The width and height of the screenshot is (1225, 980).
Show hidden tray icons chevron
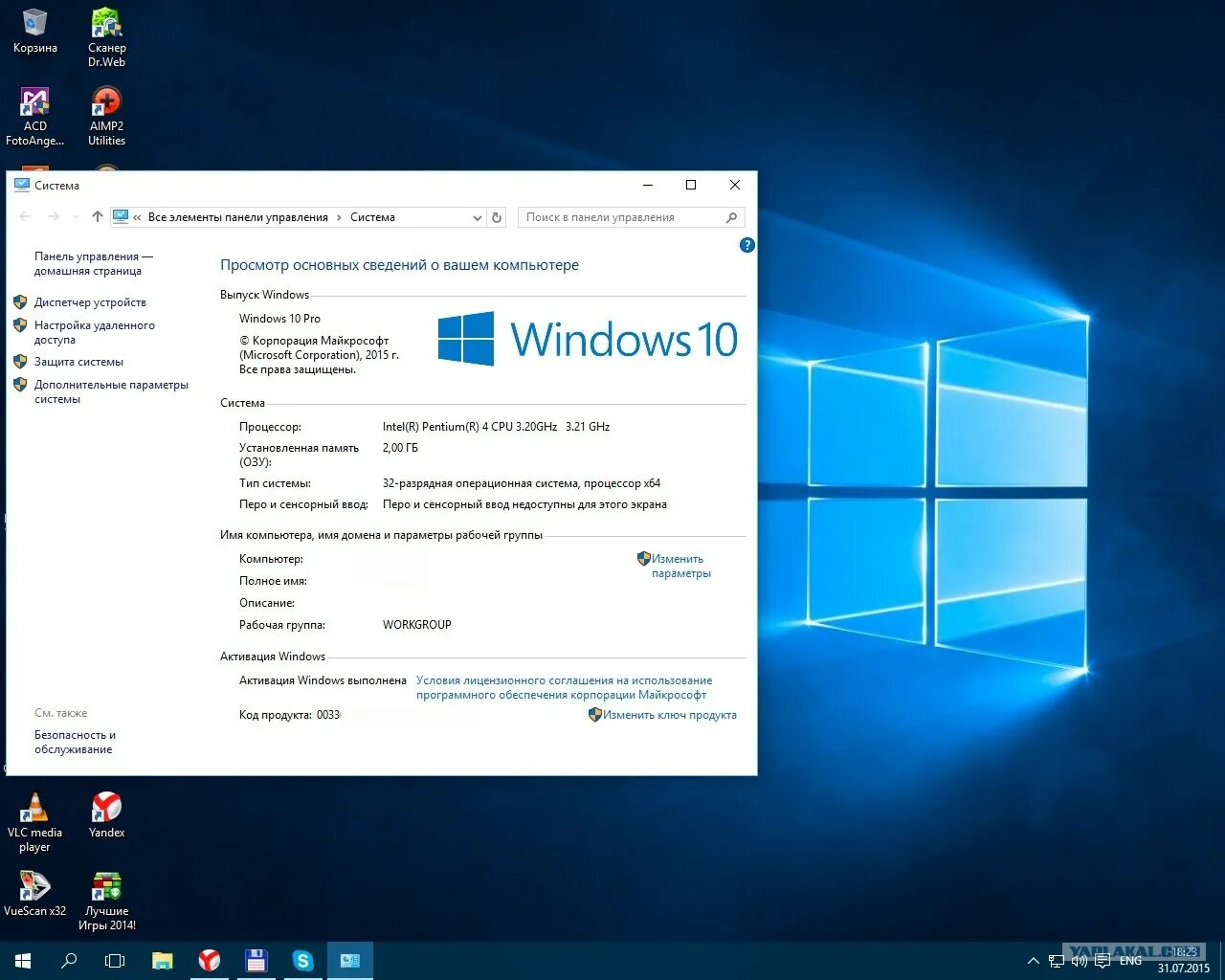tap(1033, 961)
